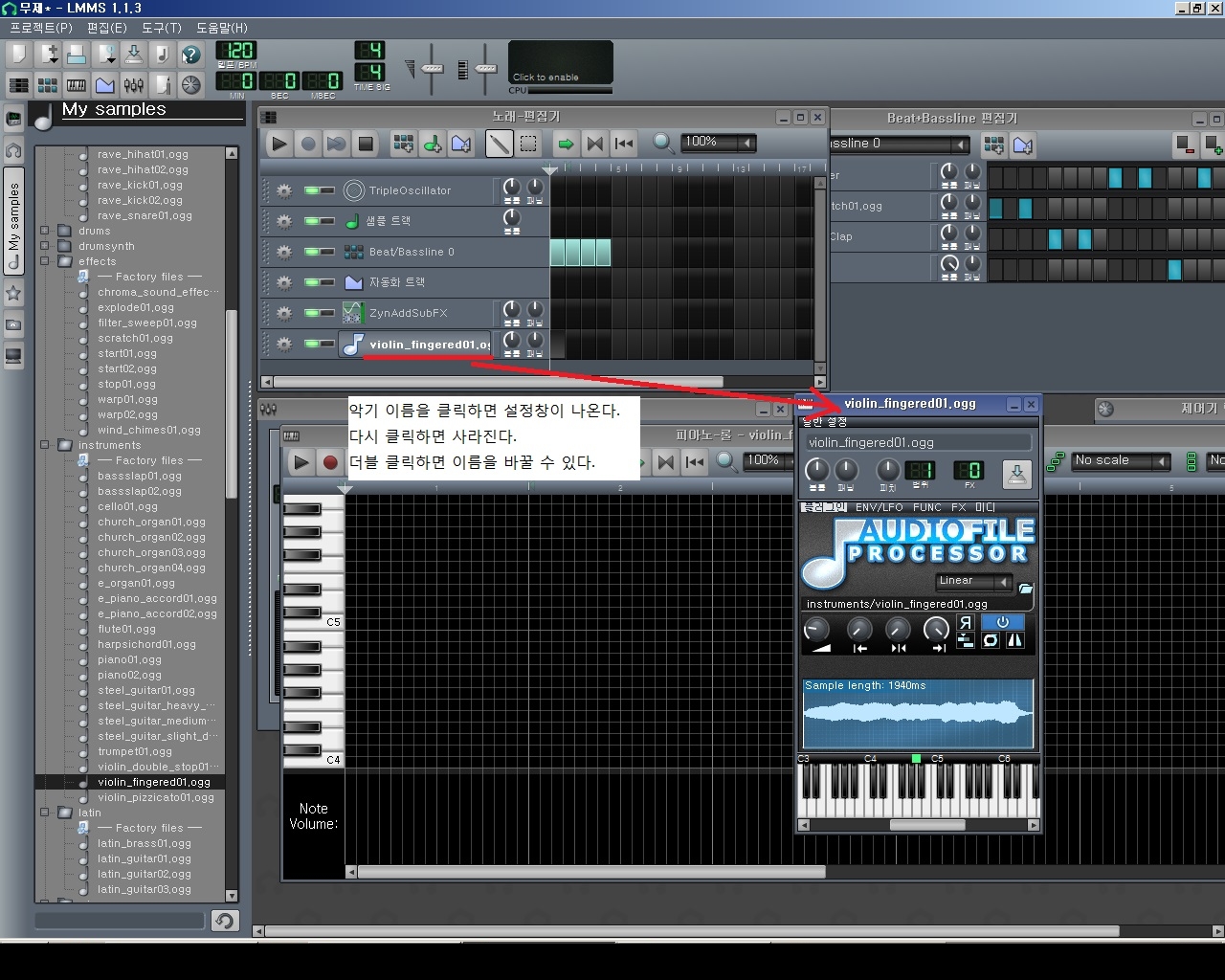1225x980 pixels.
Task: Show the FX Mixer via toolbar icon
Action: point(133,85)
